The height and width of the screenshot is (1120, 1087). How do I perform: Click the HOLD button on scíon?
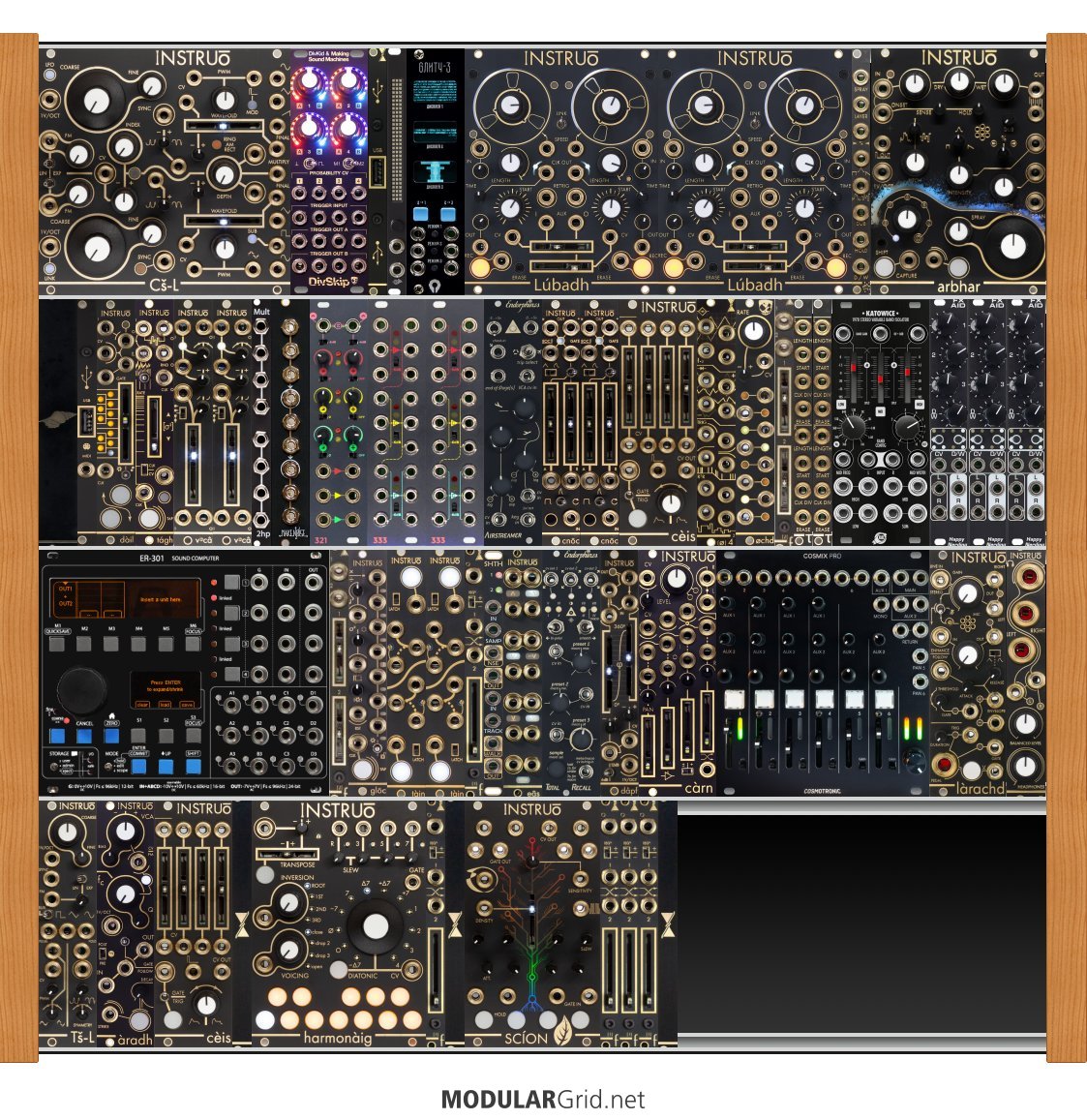pyautogui.click(x=484, y=1019)
